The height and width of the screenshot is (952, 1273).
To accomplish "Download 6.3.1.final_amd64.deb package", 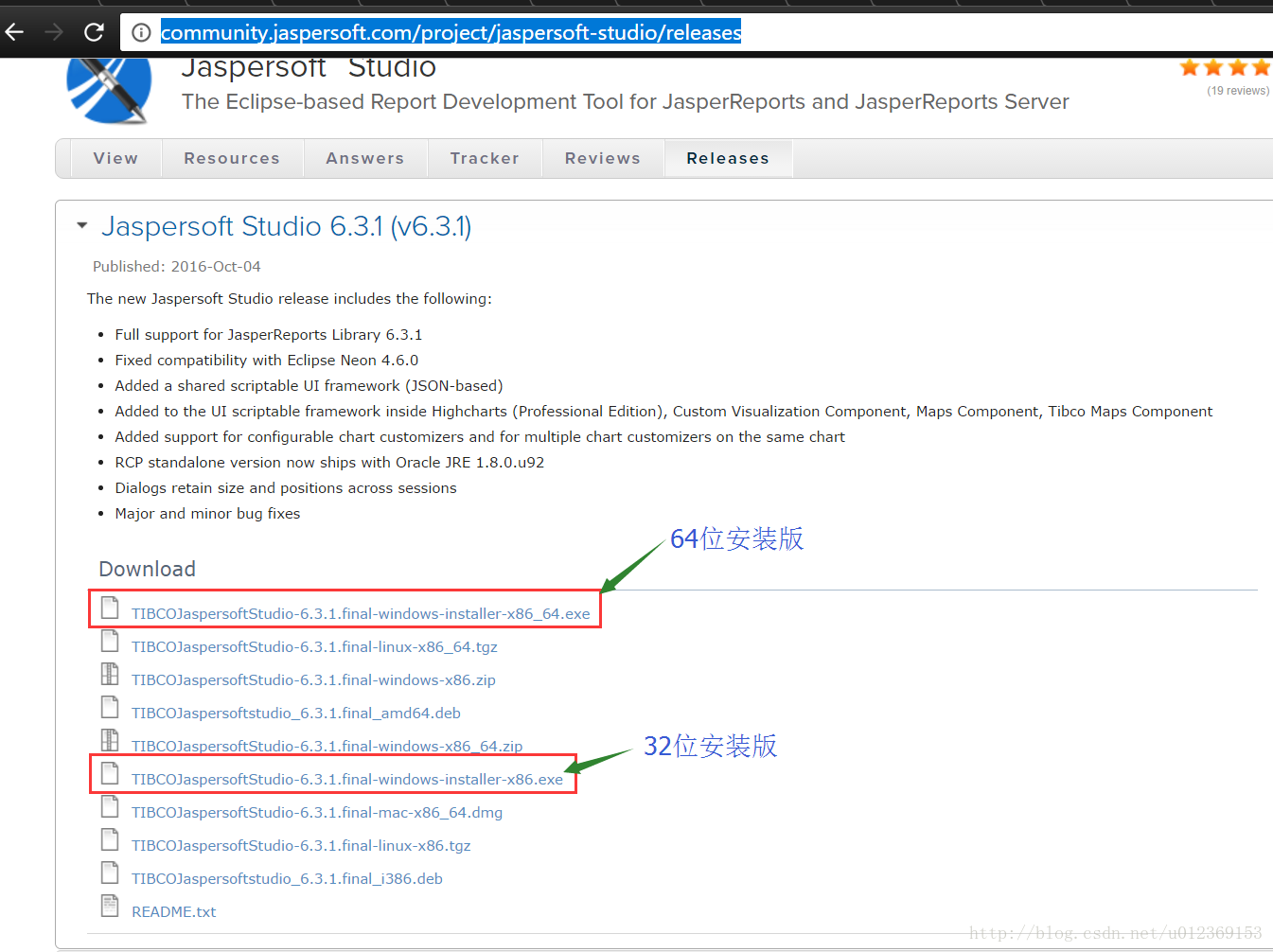I will tap(296, 714).
